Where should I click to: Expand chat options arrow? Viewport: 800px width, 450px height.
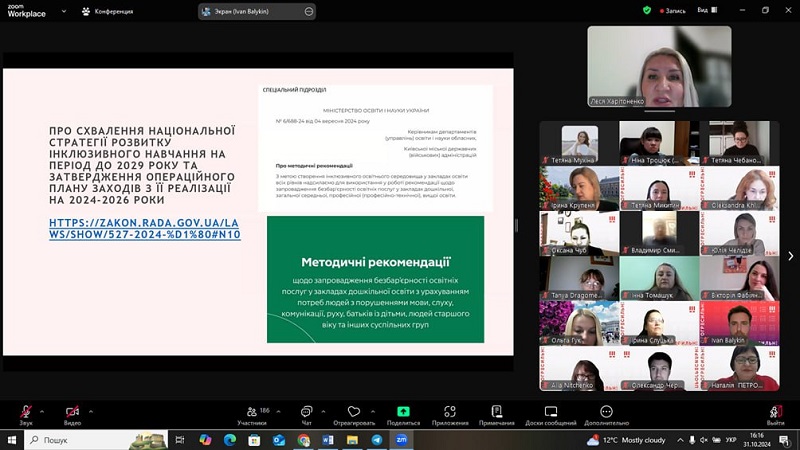pyautogui.click(x=323, y=411)
